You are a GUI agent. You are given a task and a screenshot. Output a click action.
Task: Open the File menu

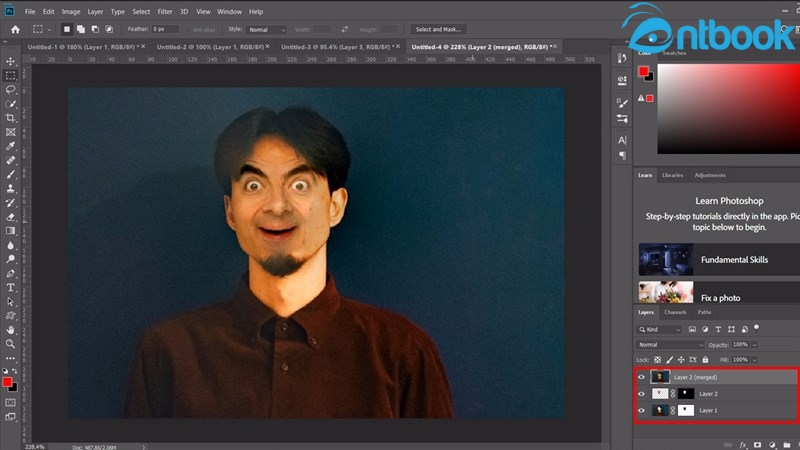coord(30,11)
